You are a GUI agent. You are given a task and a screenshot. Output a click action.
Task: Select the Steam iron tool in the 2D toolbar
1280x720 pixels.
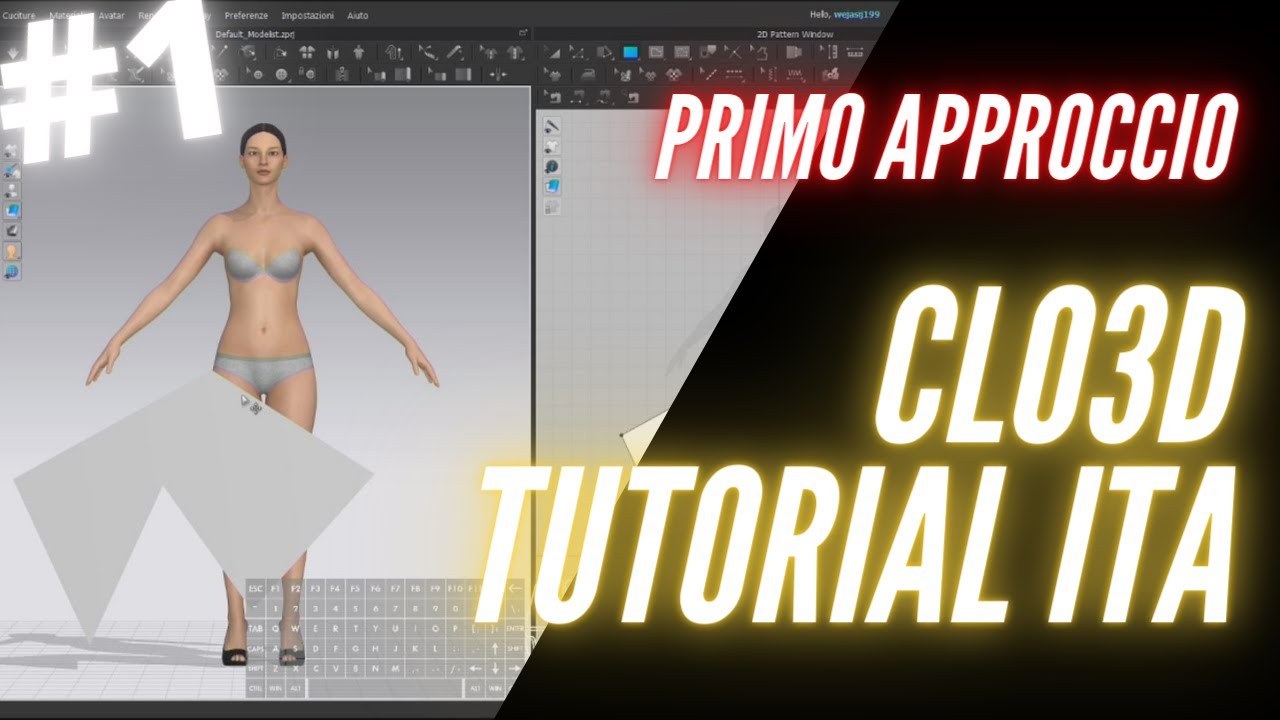(x=588, y=74)
